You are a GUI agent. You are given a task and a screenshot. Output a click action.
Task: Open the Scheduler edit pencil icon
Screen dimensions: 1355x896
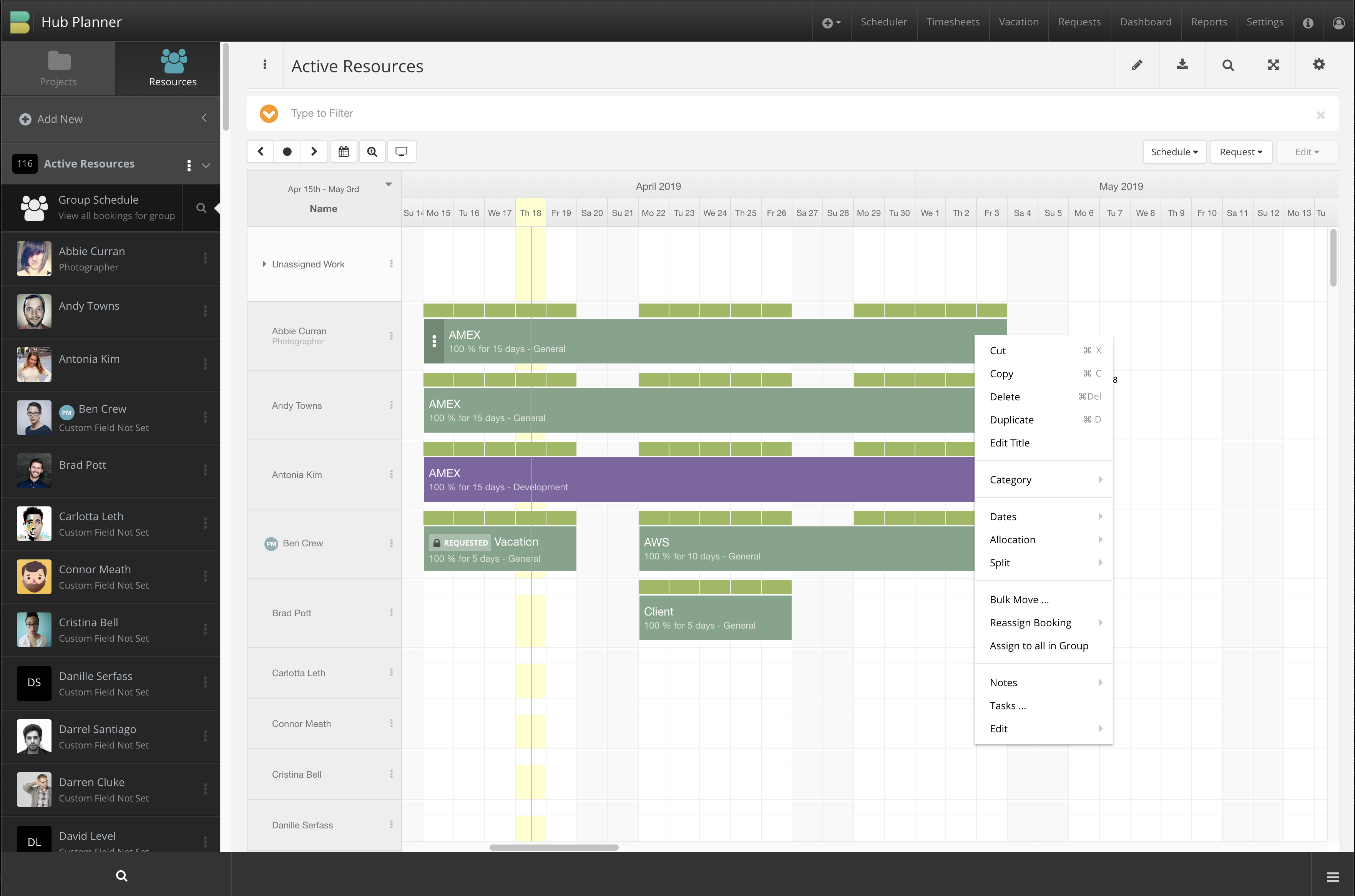[x=1137, y=65]
